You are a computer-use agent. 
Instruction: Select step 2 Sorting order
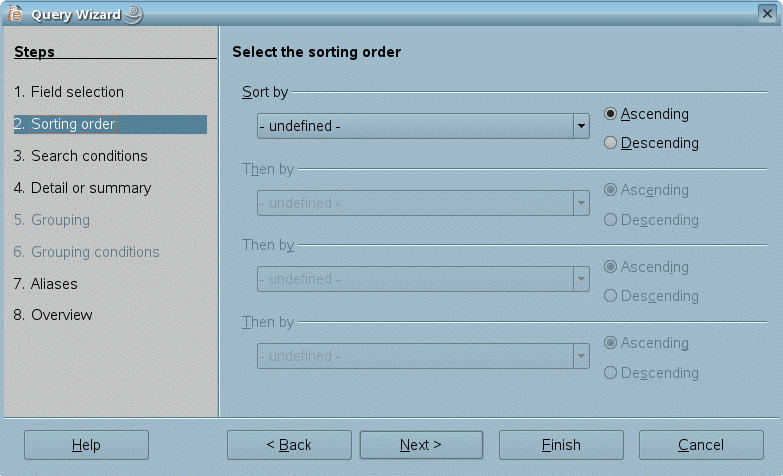click(x=73, y=124)
